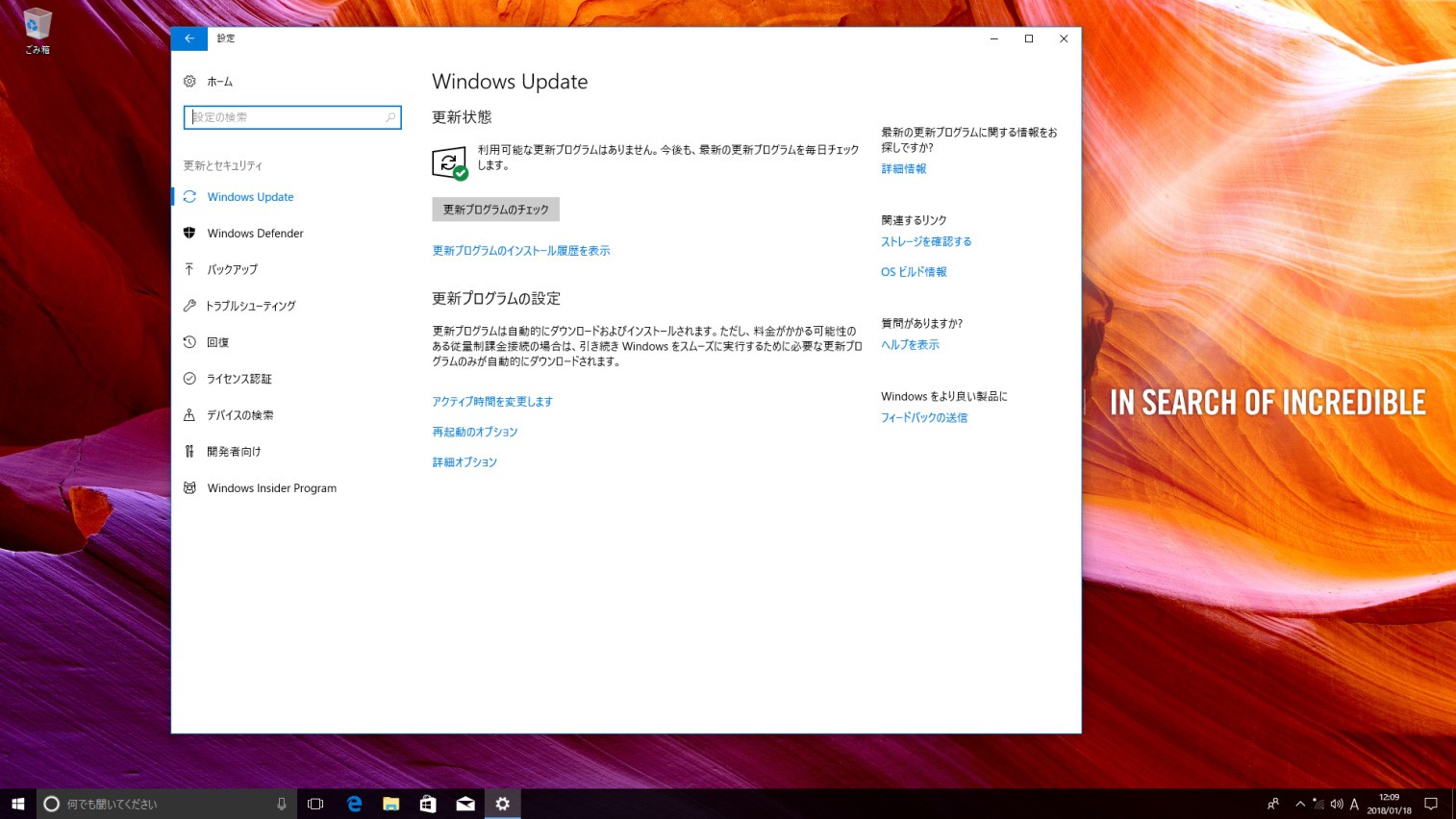Maximize the Settings window

[x=1029, y=38]
